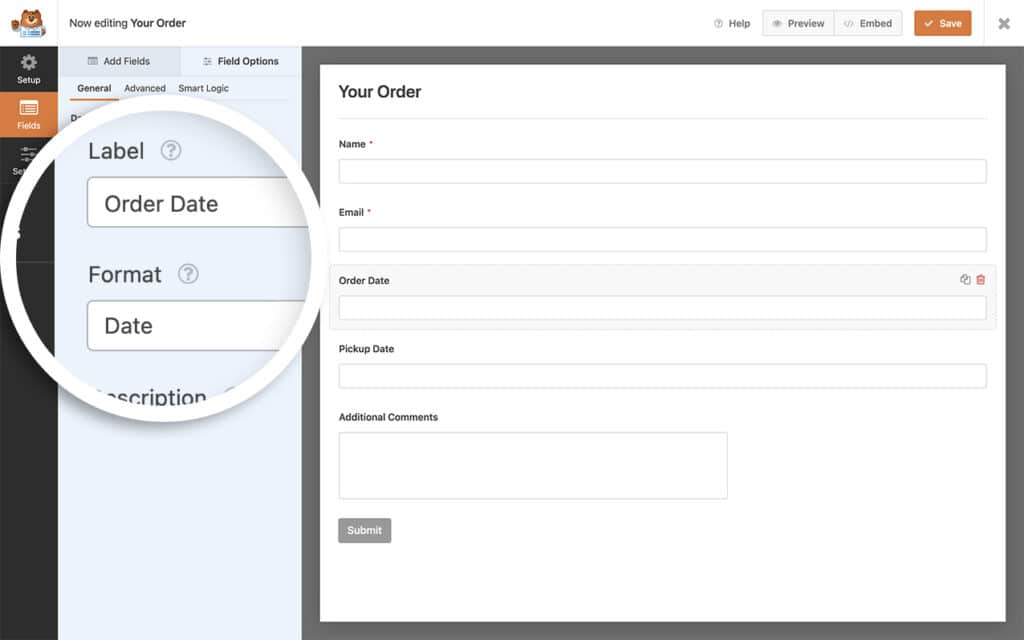Click the Additional Comments text area
1024x640 pixels.
(532, 465)
